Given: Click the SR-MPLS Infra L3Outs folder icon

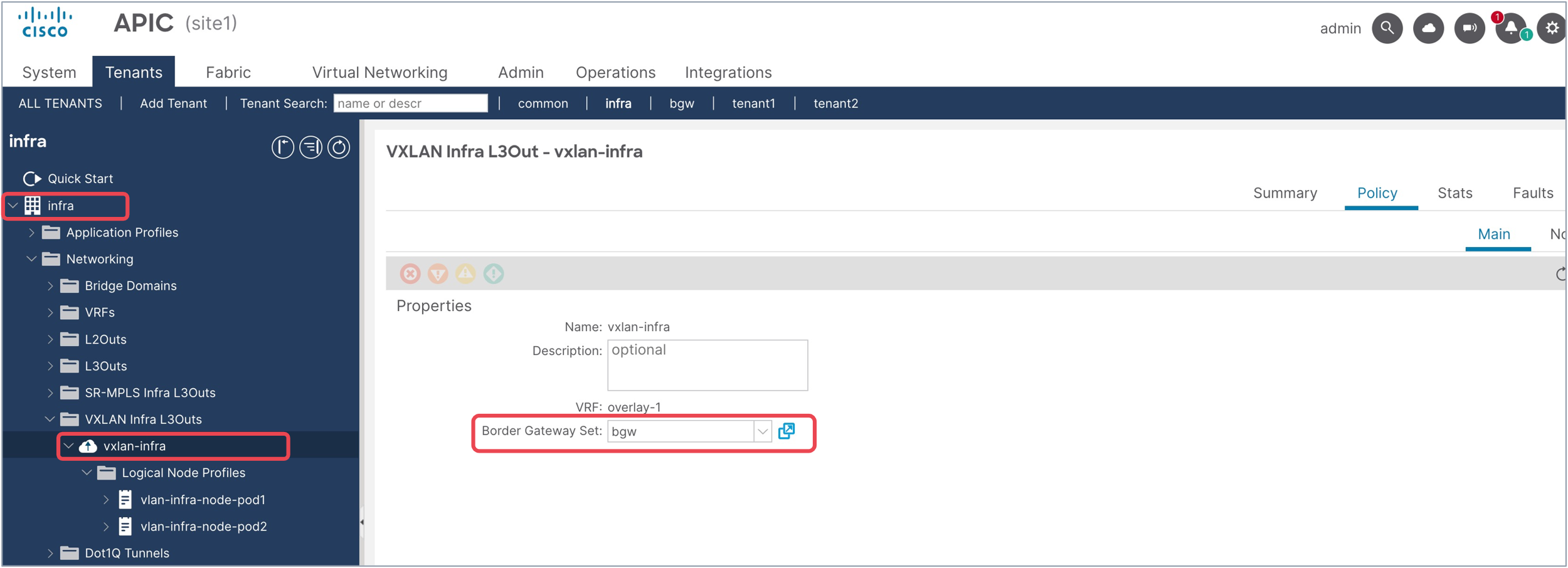Looking at the screenshot, I should click(70, 392).
